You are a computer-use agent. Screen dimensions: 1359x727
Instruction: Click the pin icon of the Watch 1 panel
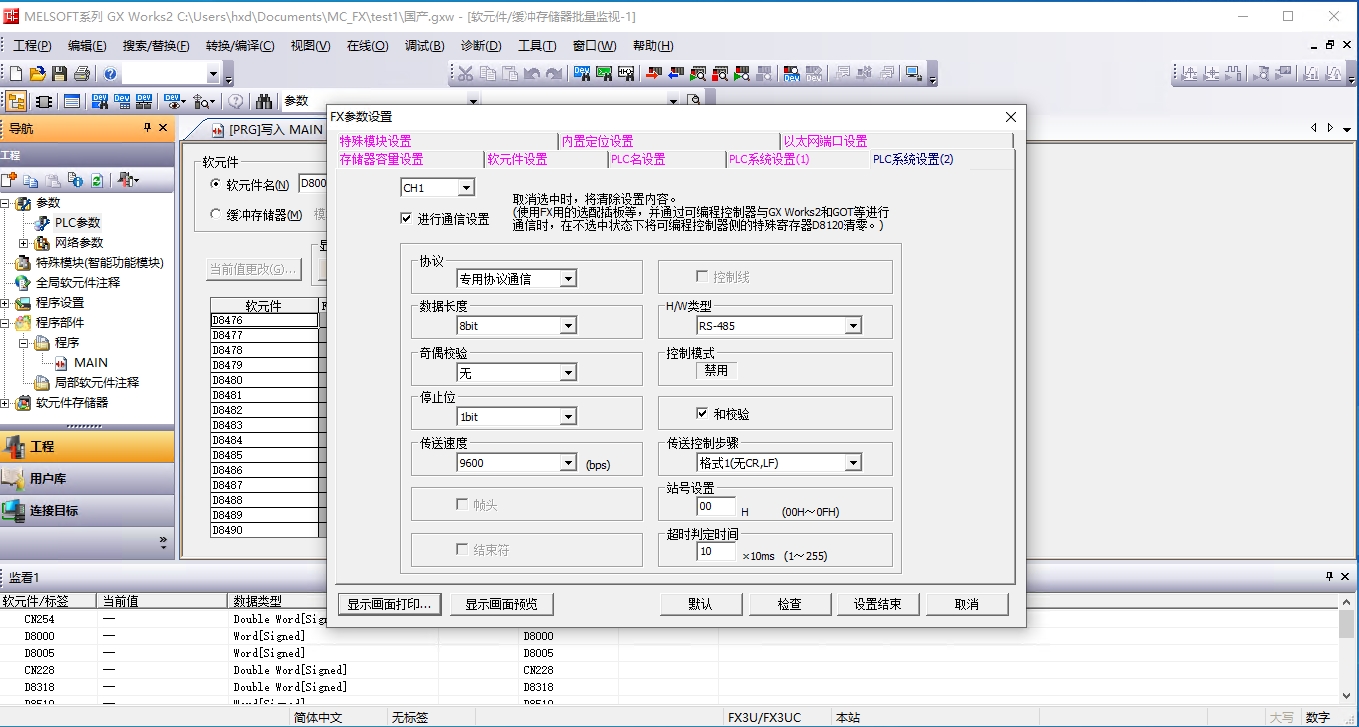coord(1329,577)
